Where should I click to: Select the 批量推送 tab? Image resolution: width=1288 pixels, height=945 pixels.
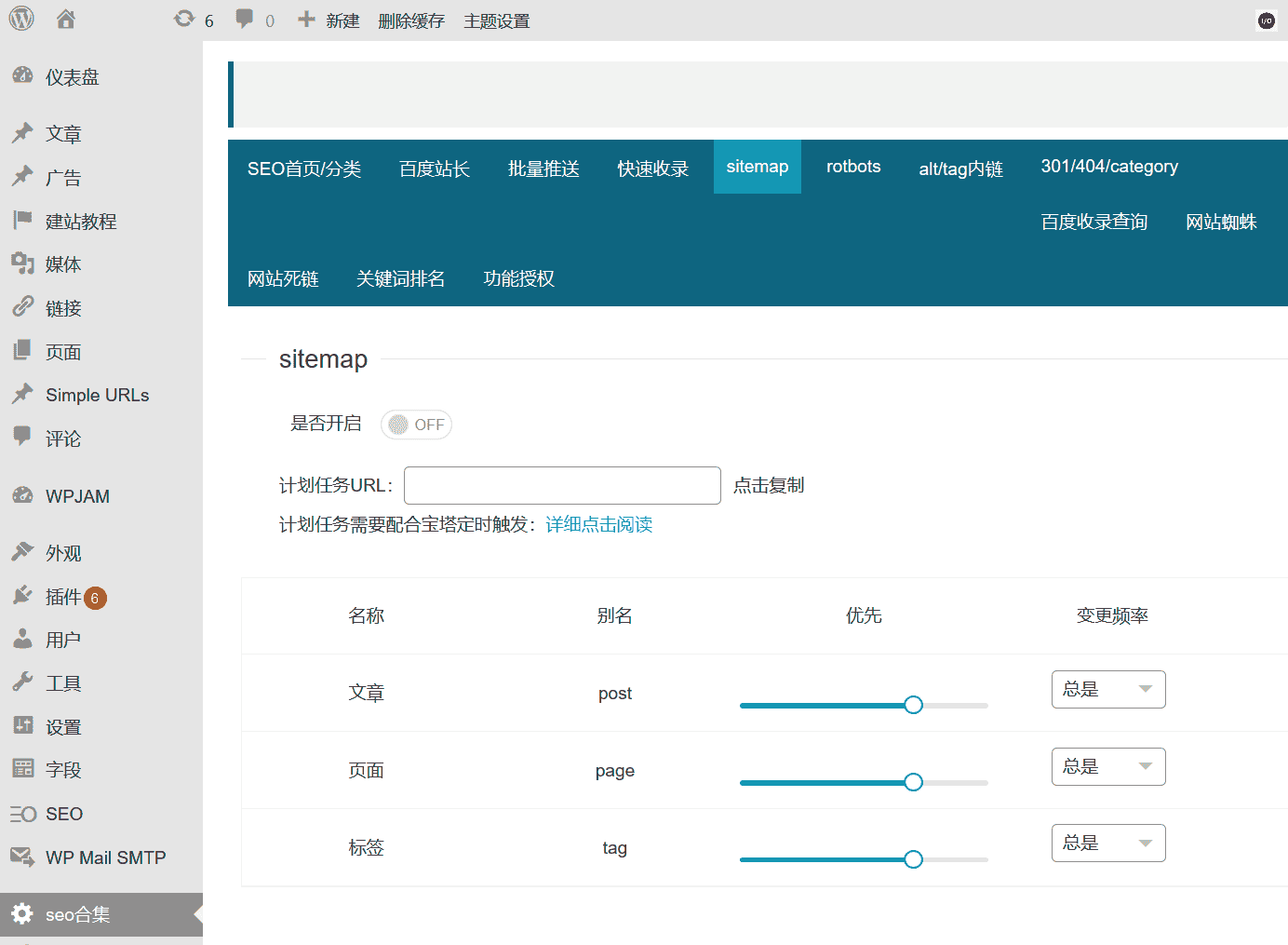click(x=543, y=169)
